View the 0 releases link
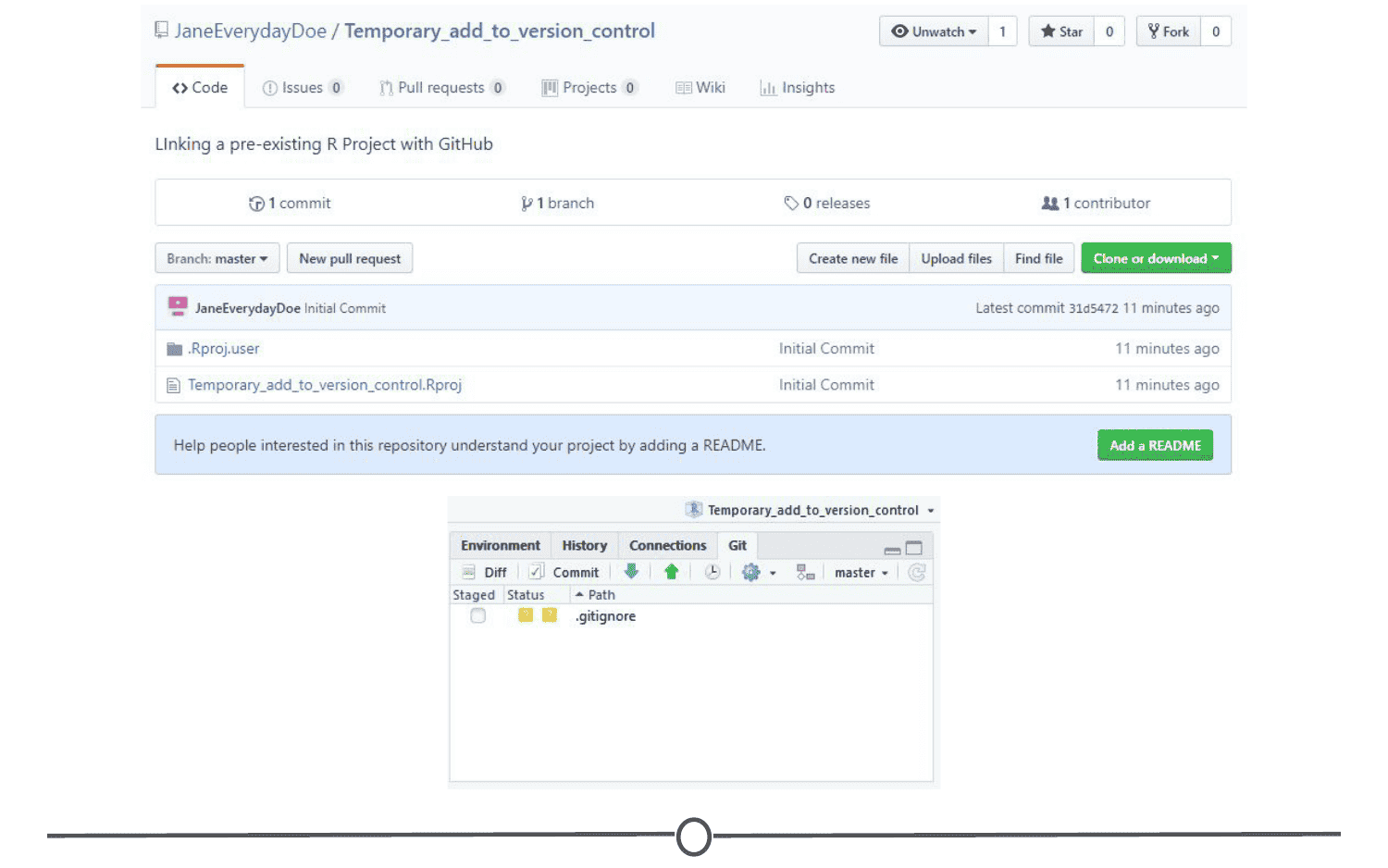Image resolution: width=1388 pixels, height=868 pixels. click(x=827, y=203)
